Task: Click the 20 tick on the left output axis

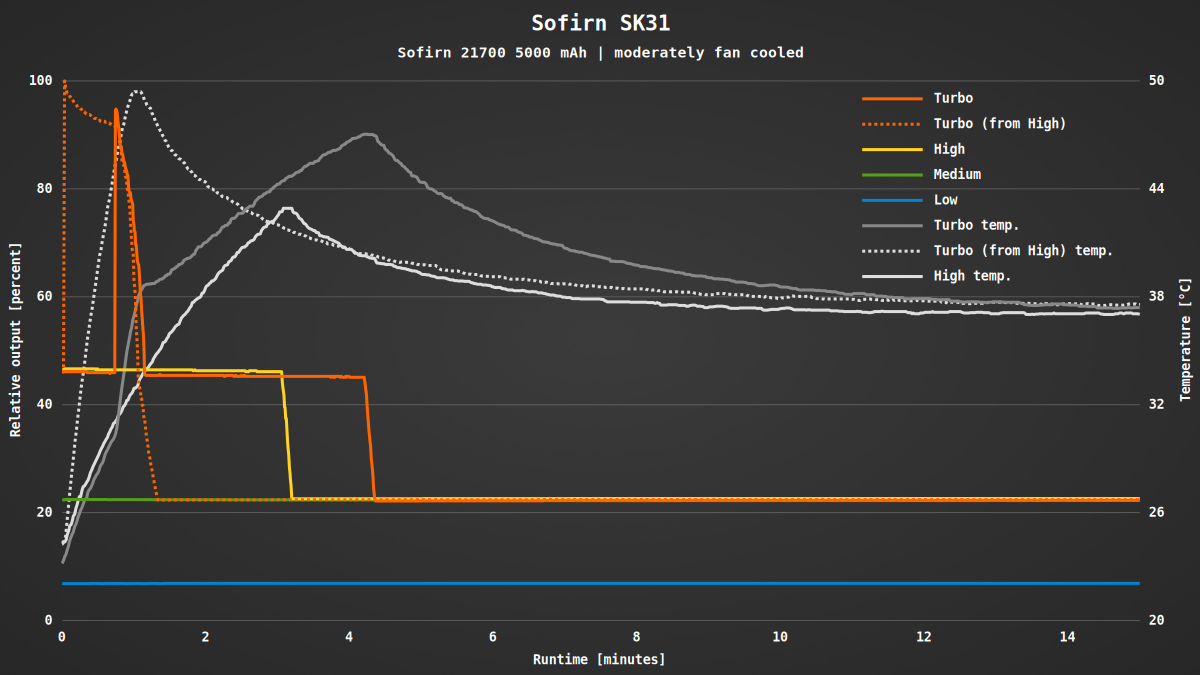Action: 45,513
